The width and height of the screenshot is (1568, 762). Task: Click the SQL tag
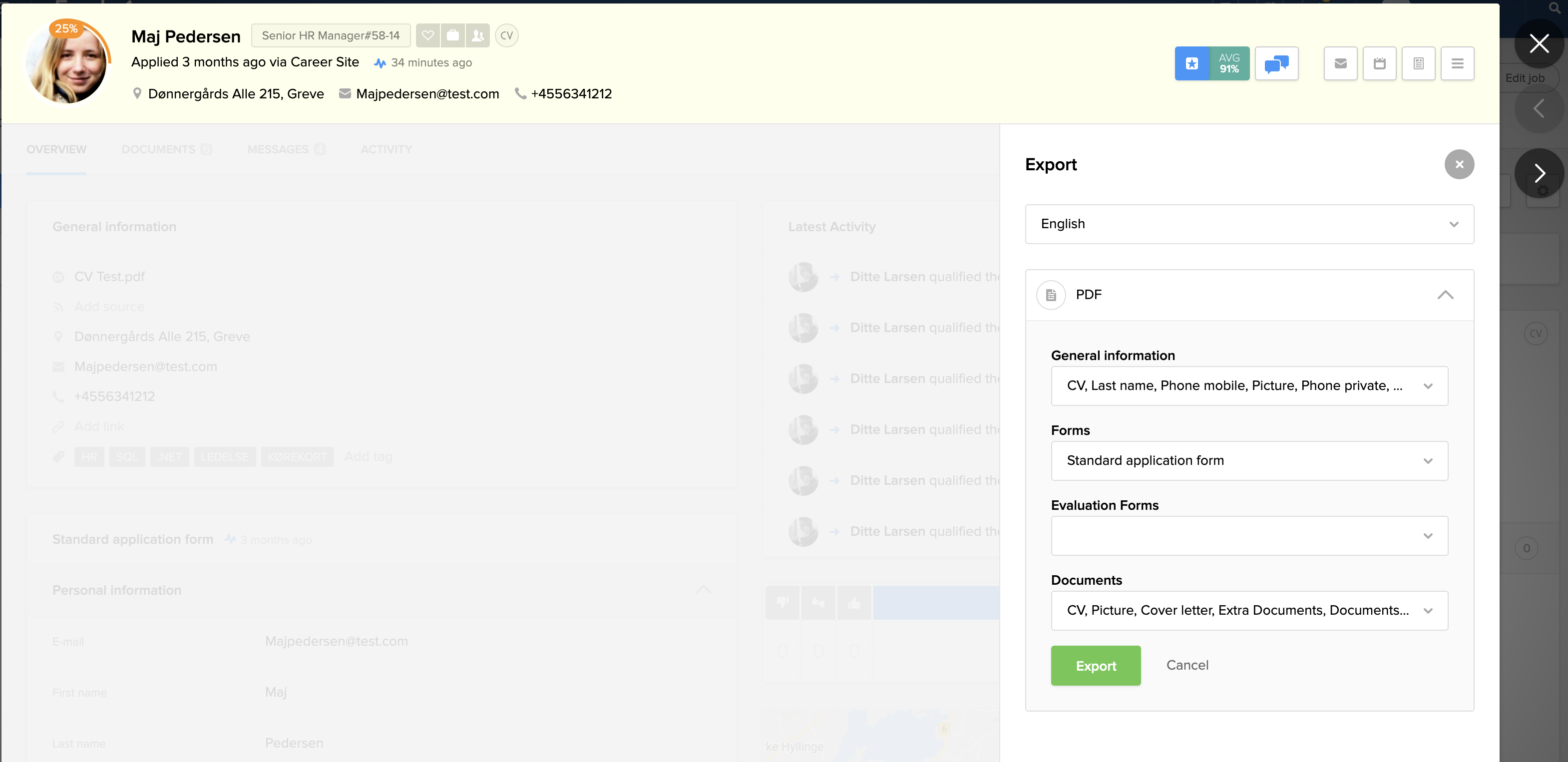(127, 457)
